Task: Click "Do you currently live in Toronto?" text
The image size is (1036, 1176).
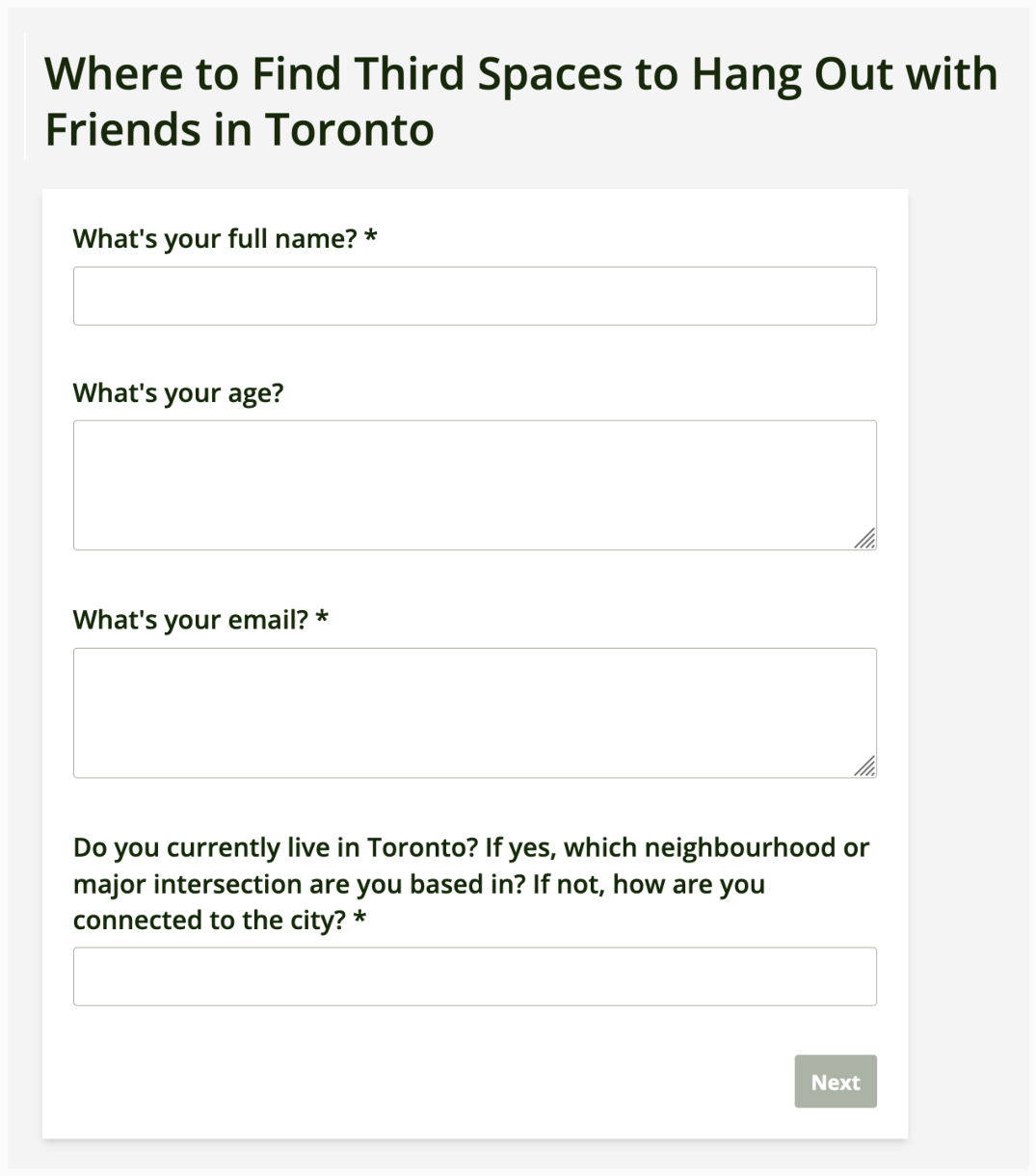Action: pos(276,848)
